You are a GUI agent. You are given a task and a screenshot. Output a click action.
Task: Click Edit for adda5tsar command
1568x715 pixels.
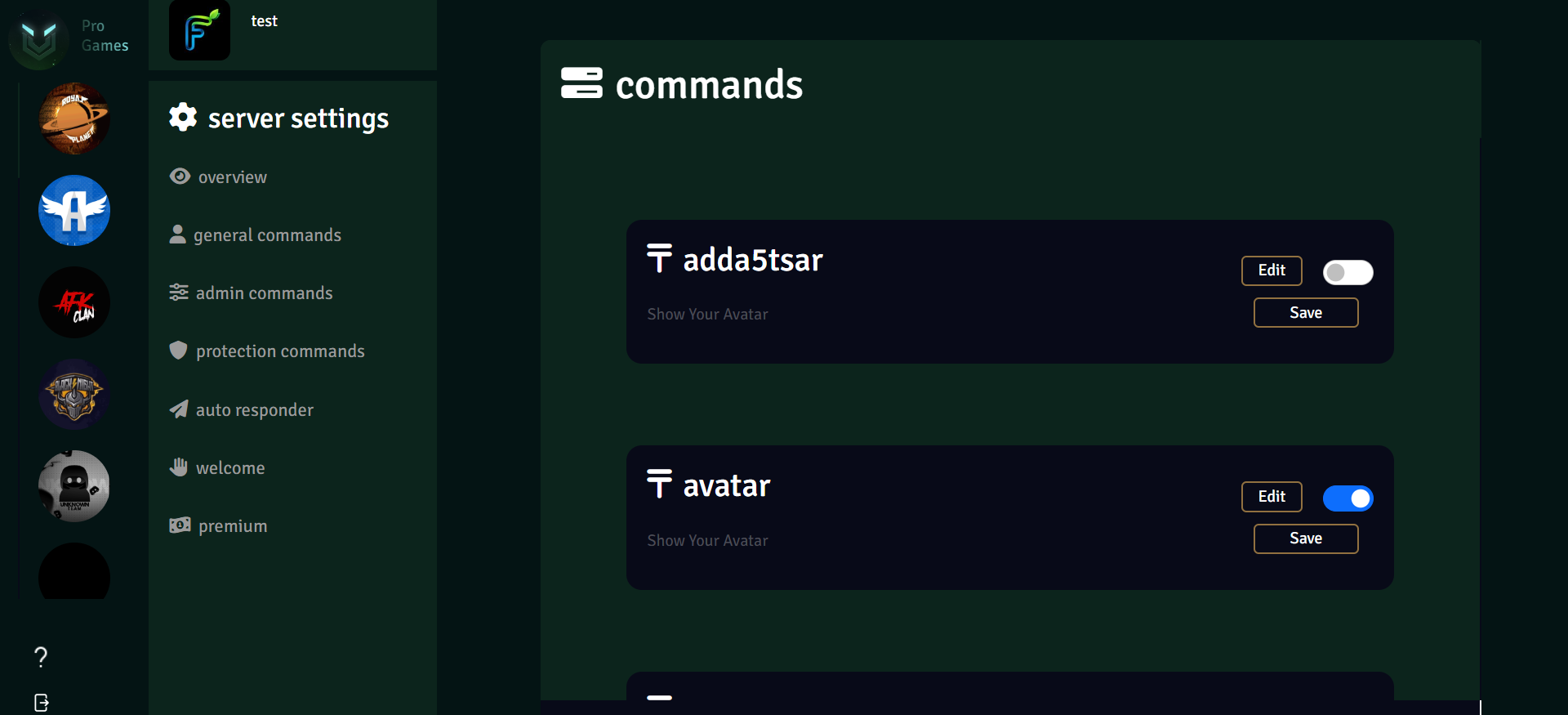click(1272, 270)
